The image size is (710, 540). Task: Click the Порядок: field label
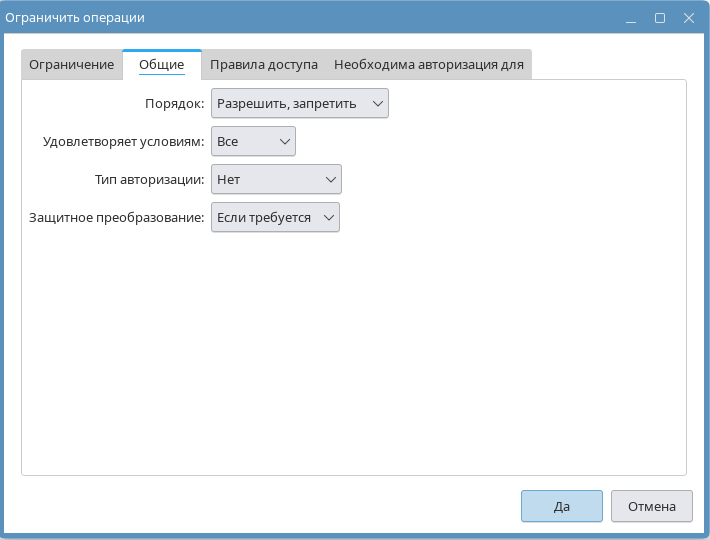pos(175,104)
